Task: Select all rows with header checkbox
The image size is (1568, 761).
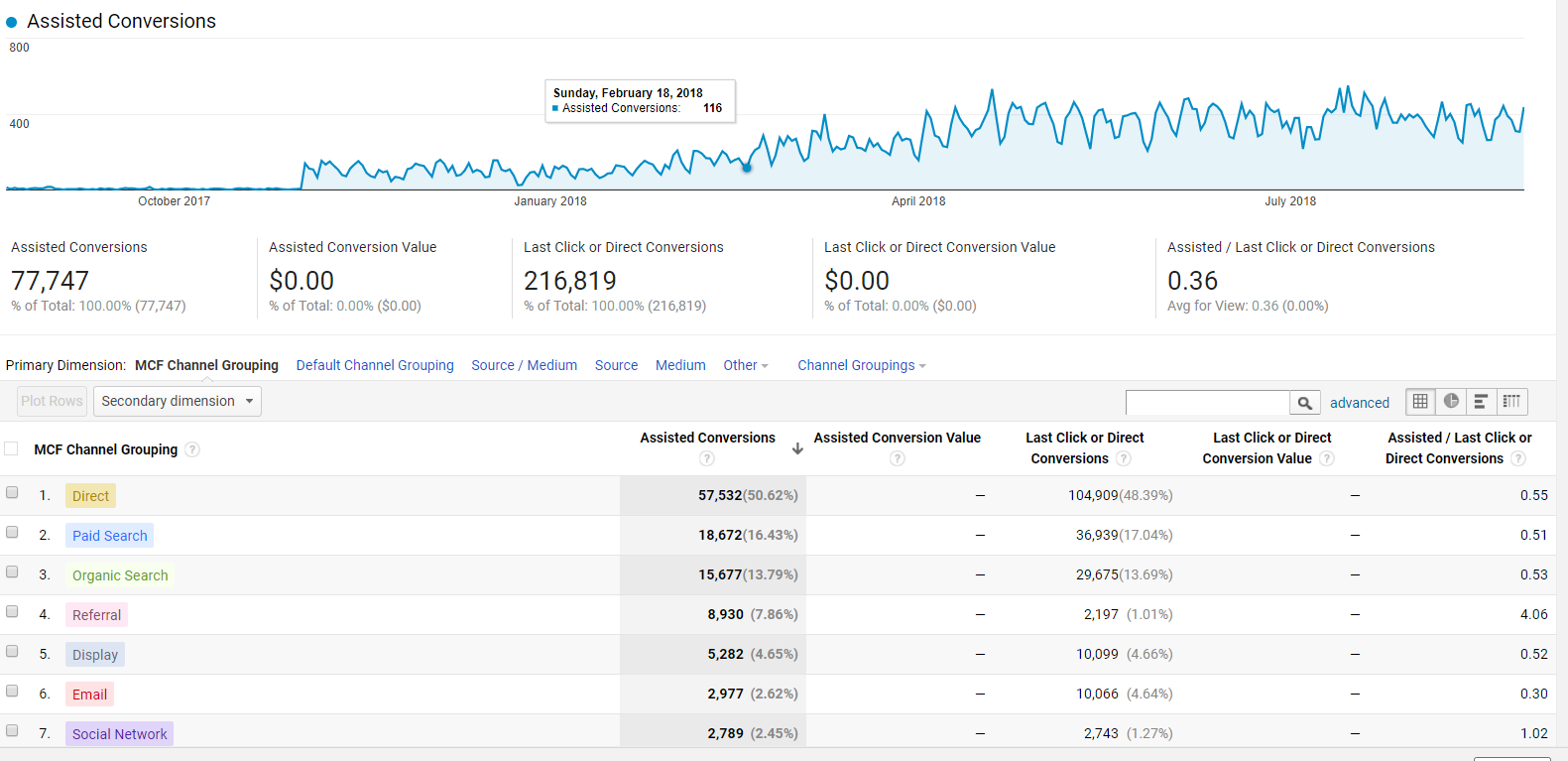Action: 12,448
